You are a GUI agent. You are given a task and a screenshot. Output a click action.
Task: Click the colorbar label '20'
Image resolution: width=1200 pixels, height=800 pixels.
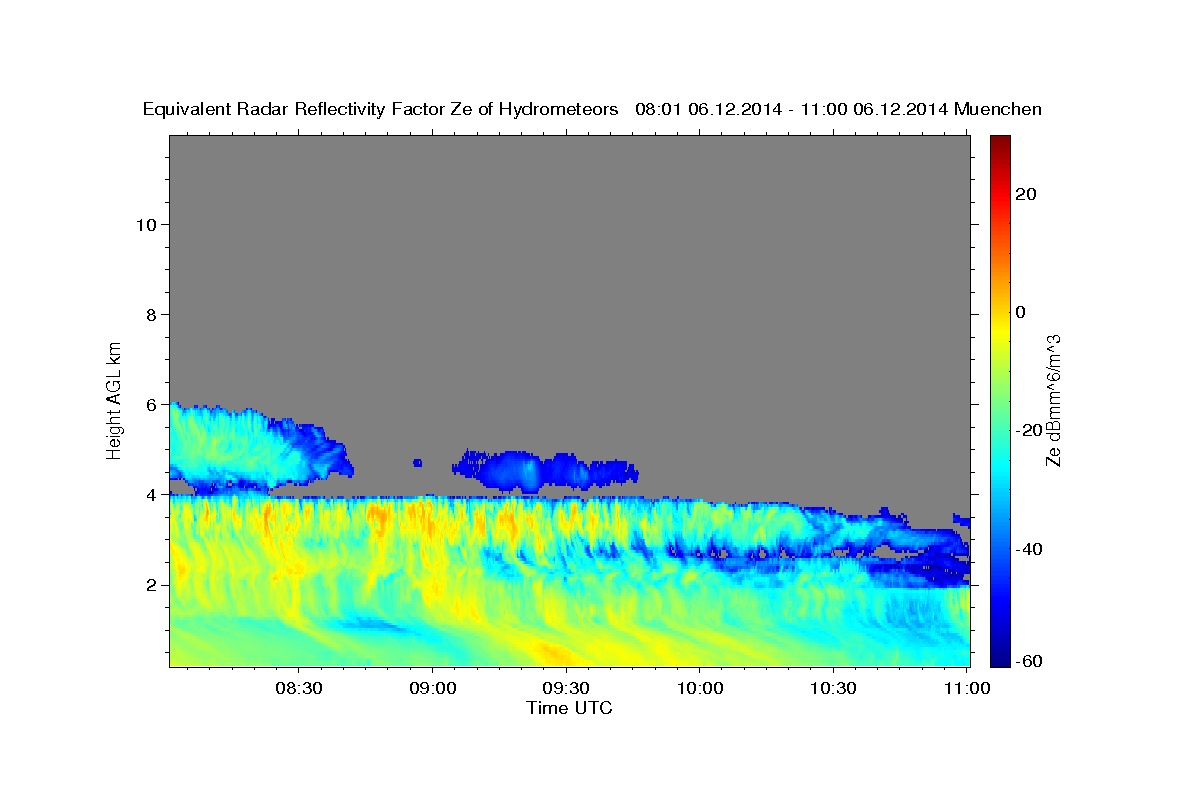click(1026, 194)
